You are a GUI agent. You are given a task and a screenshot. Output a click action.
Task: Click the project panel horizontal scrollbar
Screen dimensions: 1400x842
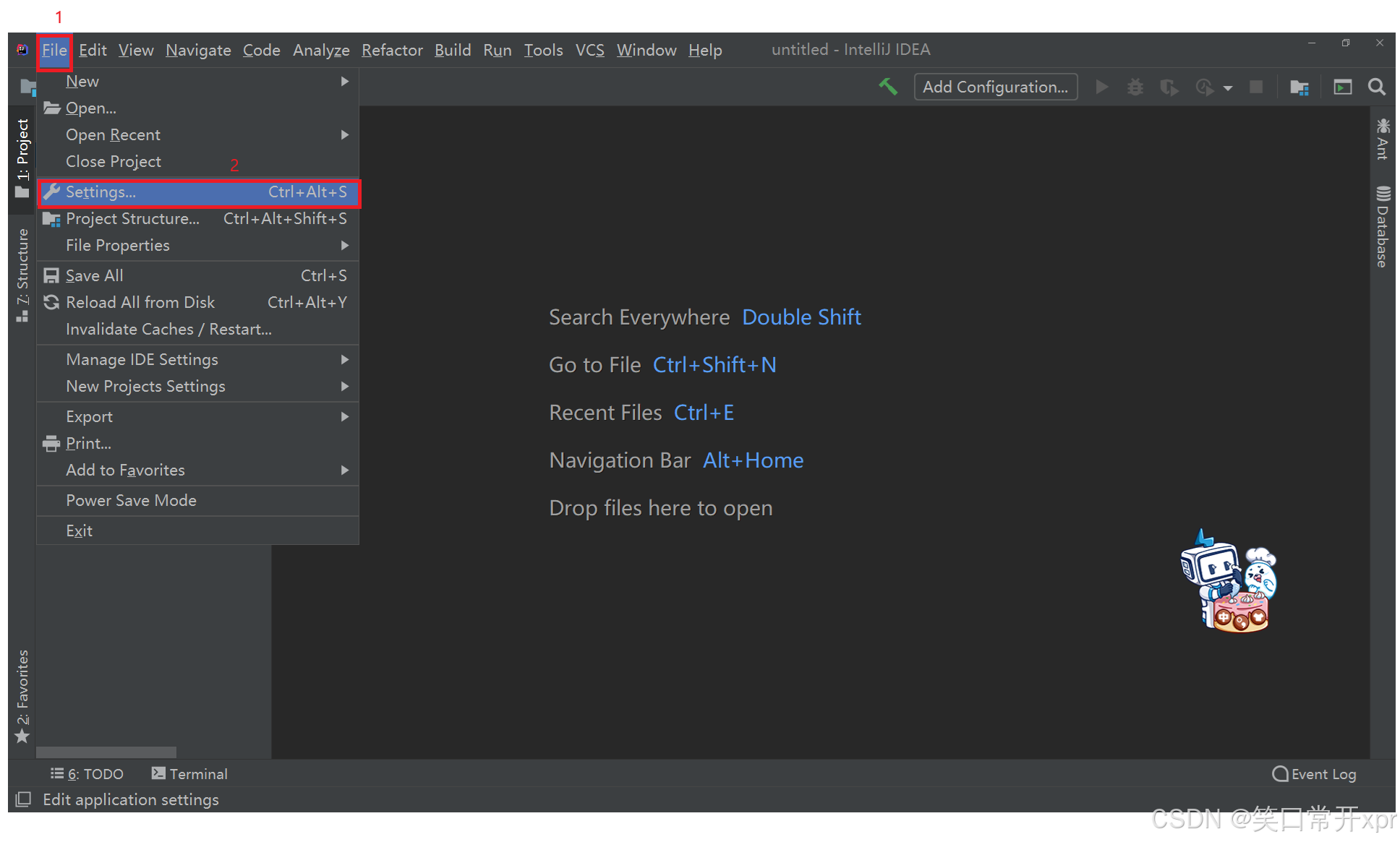point(106,752)
